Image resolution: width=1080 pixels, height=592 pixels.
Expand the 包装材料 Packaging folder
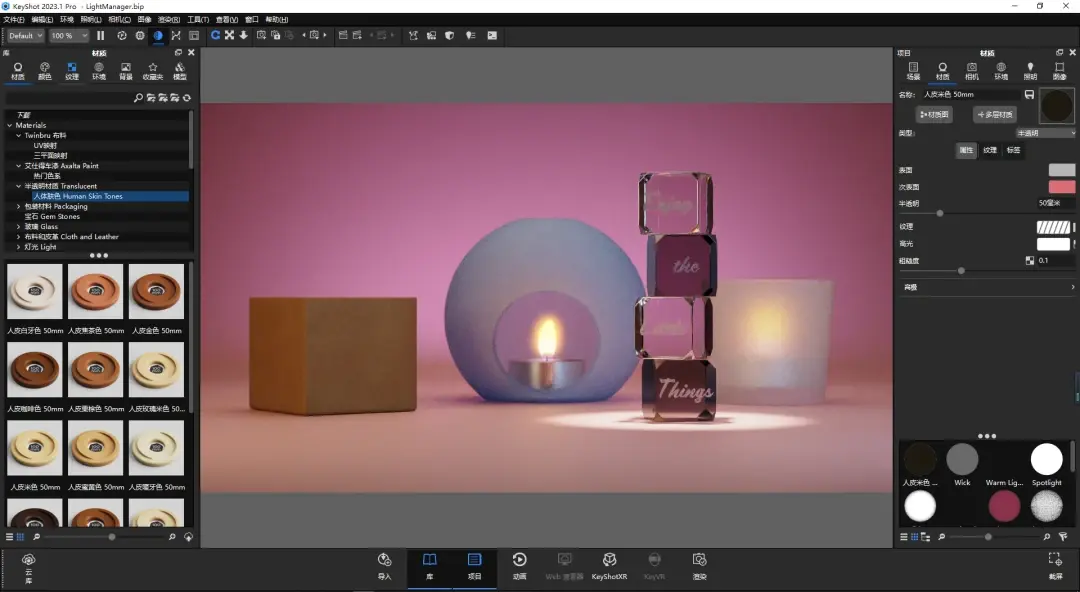19,206
